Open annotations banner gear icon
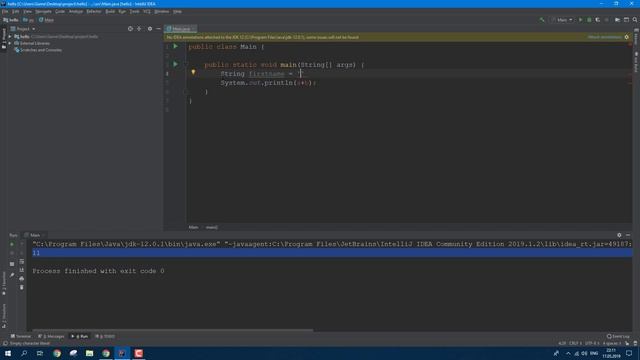 point(627,37)
